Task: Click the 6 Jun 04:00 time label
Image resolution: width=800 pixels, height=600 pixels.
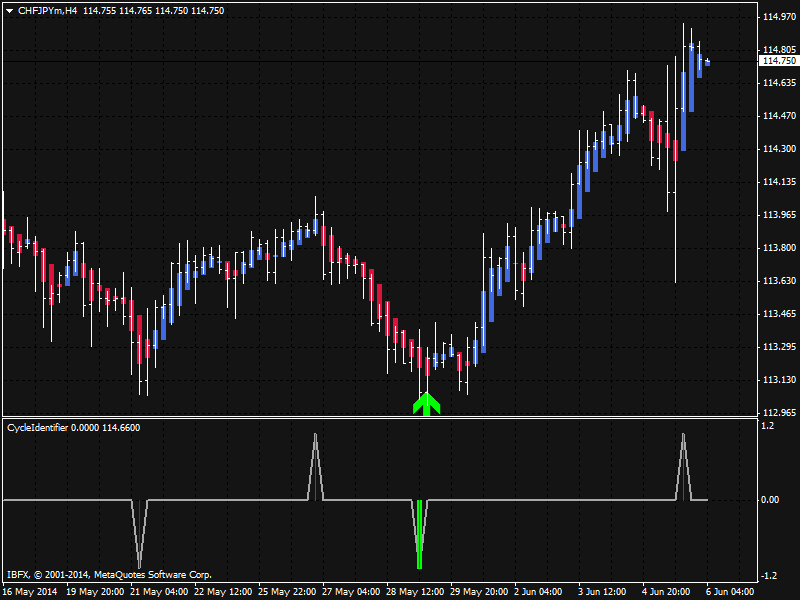Action: coord(732,590)
